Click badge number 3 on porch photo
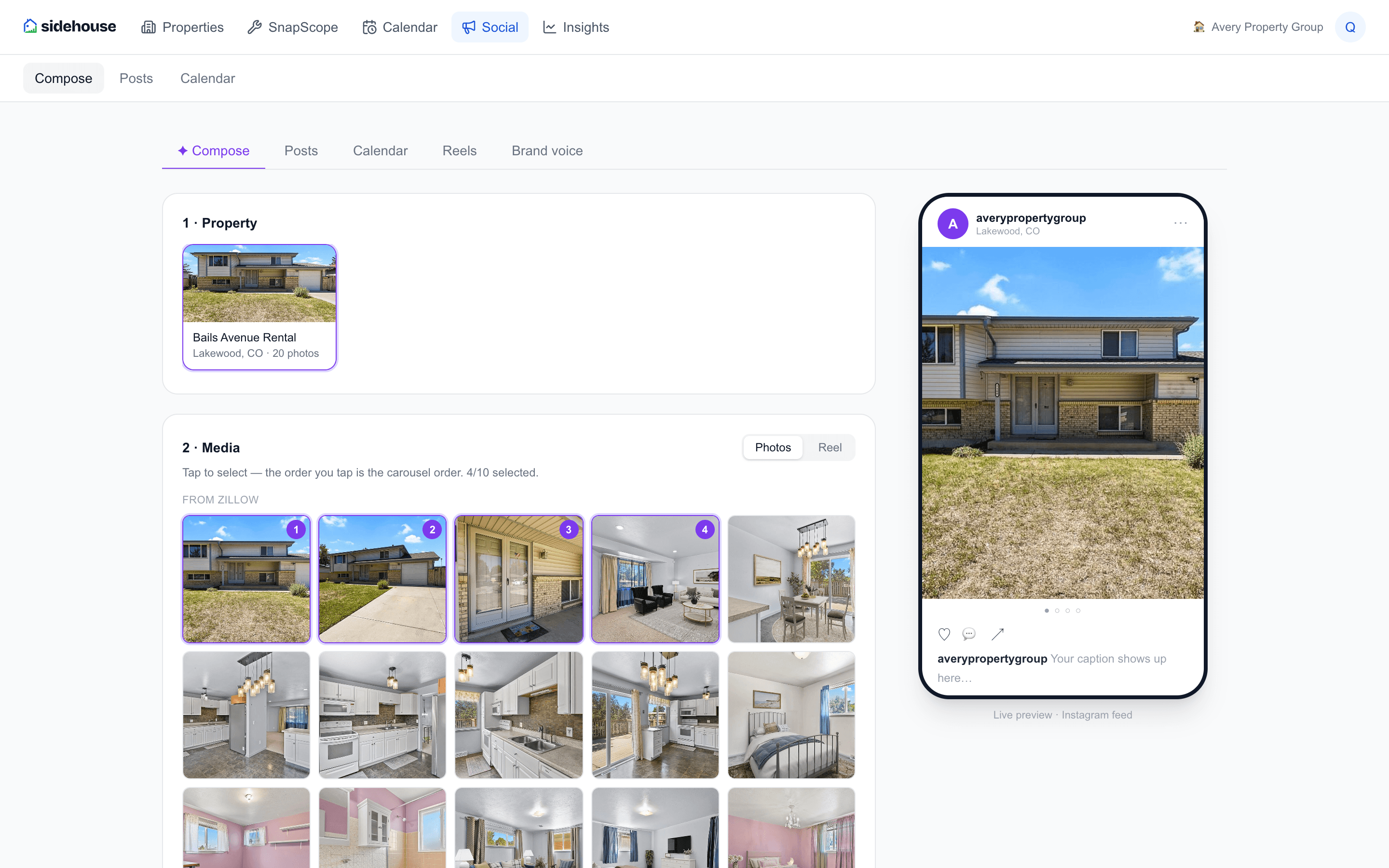Screen dimensions: 1389x868 [x=569, y=529]
